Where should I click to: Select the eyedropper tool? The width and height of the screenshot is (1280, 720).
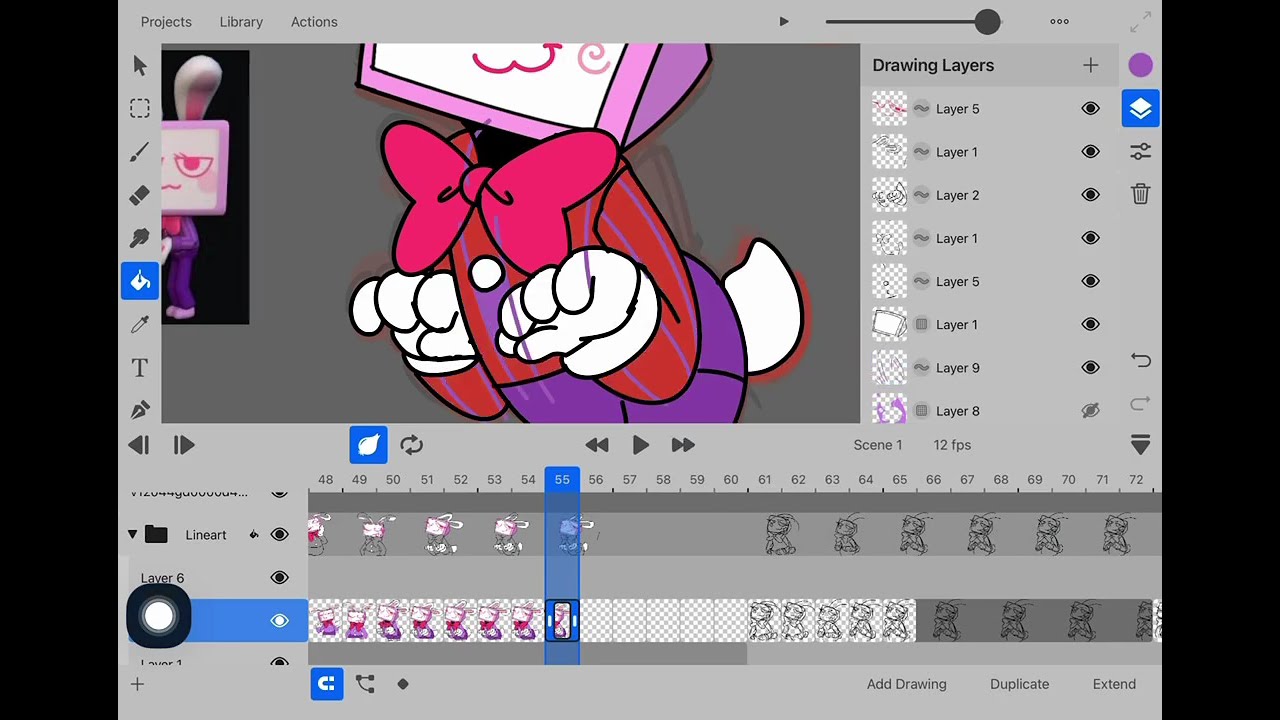[139, 324]
